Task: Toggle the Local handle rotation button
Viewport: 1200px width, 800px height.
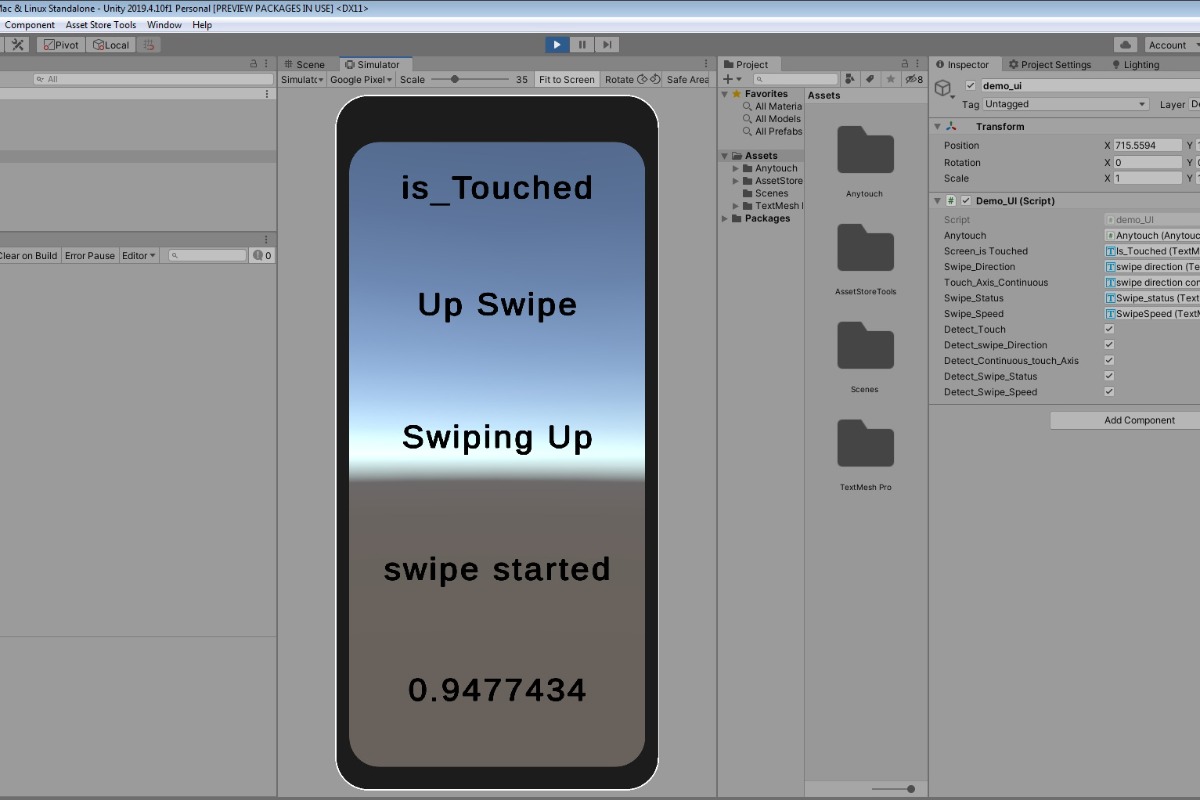Action: (110, 45)
